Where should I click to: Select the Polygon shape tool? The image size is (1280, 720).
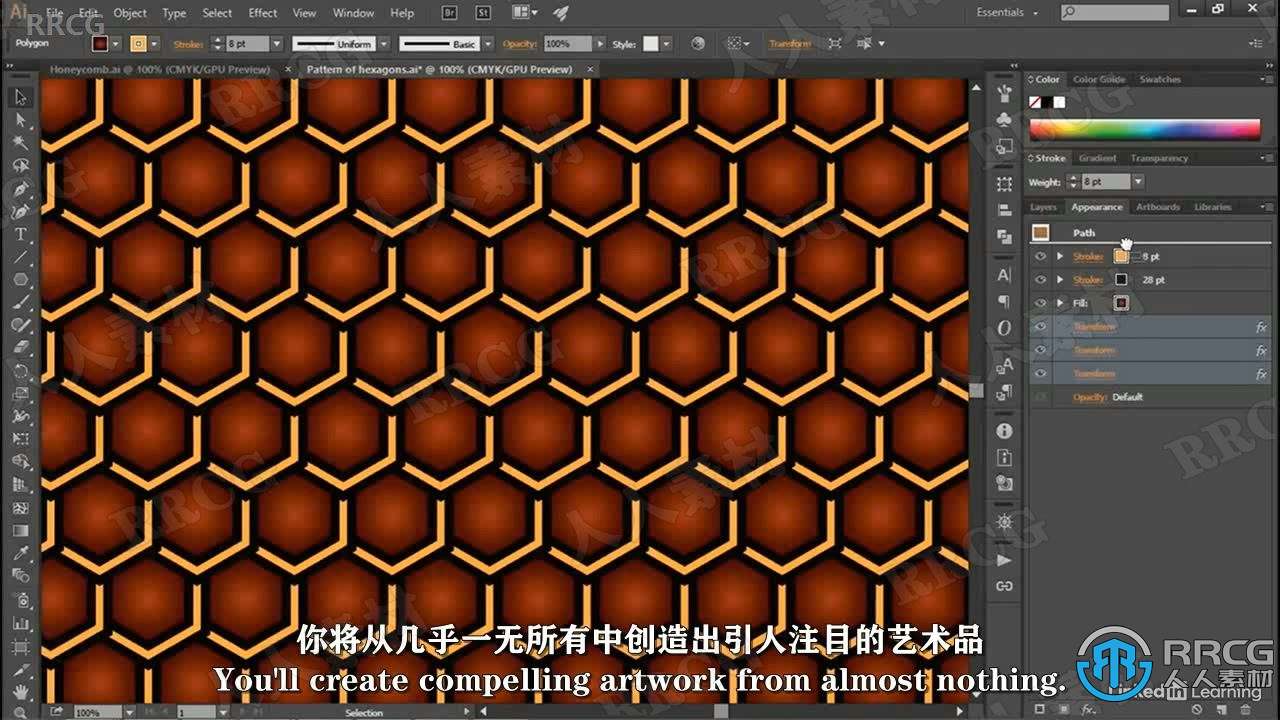pos(21,281)
